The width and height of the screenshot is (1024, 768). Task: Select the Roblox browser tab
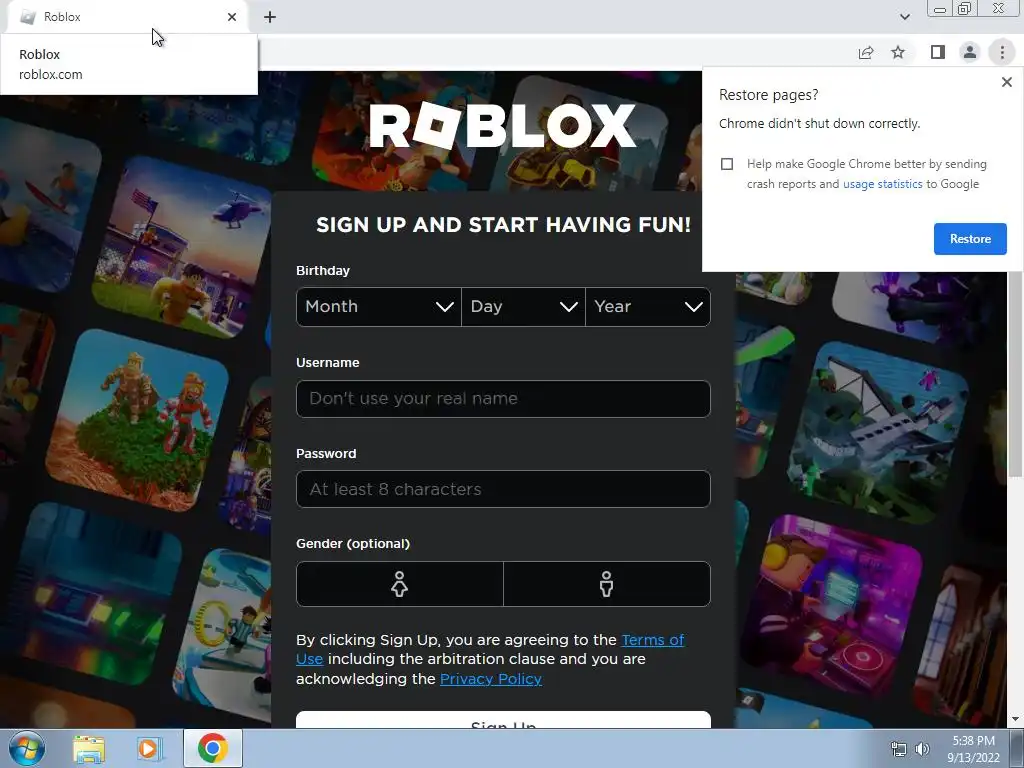click(127, 17)
